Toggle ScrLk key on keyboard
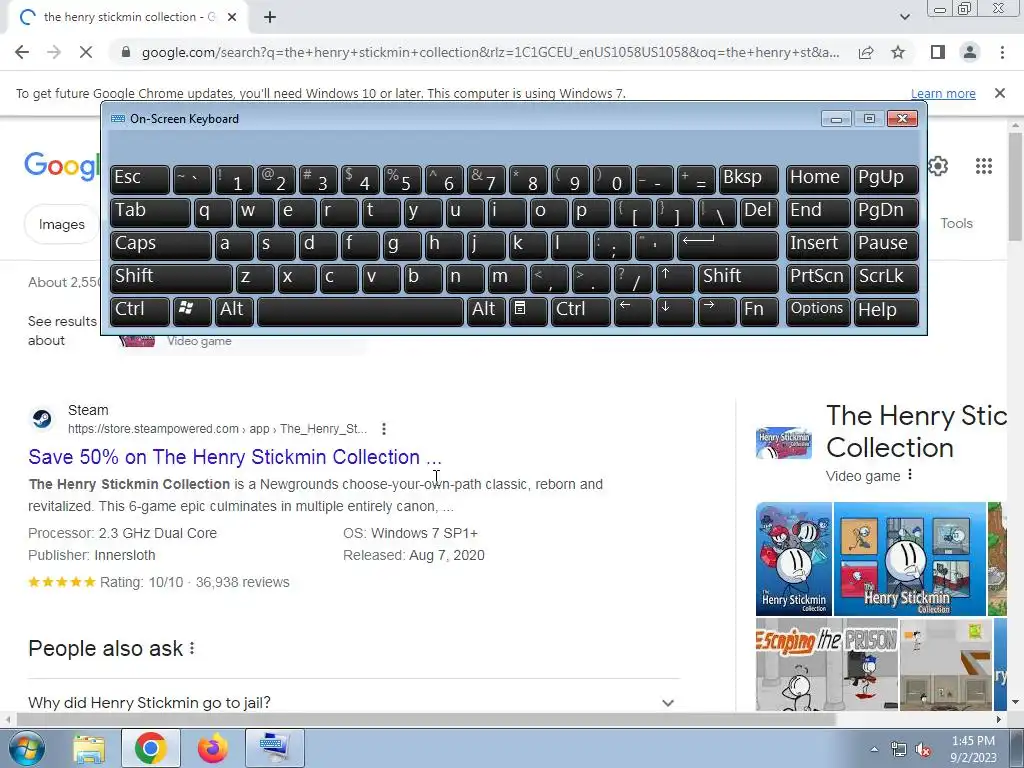1024x768 pixels. (886, 278)
